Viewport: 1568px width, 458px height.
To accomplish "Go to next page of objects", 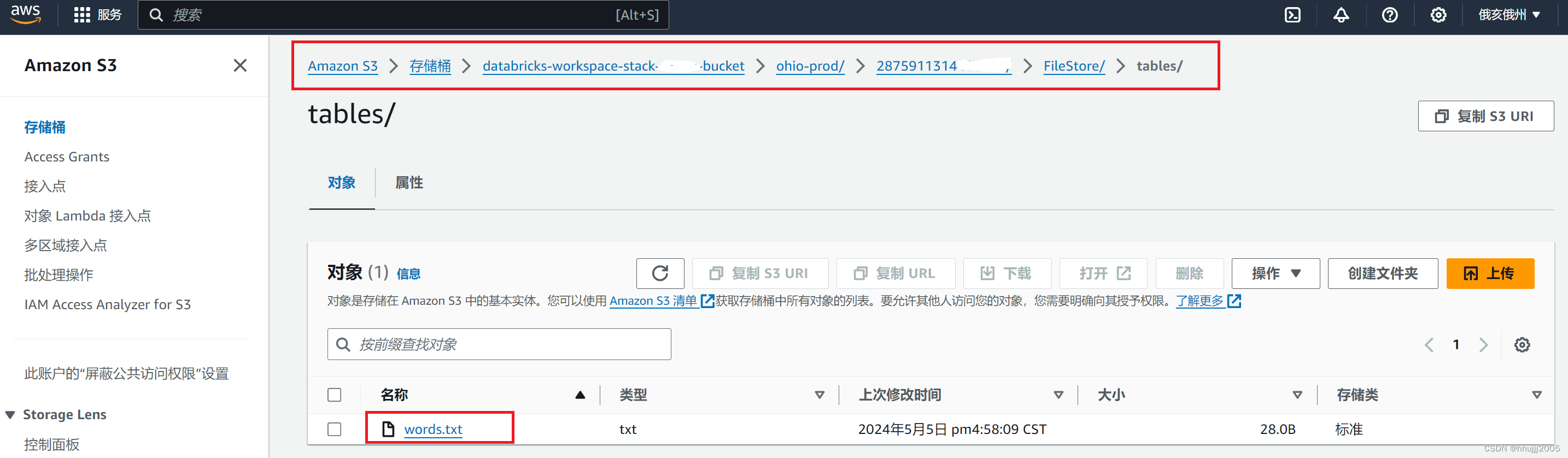I will point(1483,345).
